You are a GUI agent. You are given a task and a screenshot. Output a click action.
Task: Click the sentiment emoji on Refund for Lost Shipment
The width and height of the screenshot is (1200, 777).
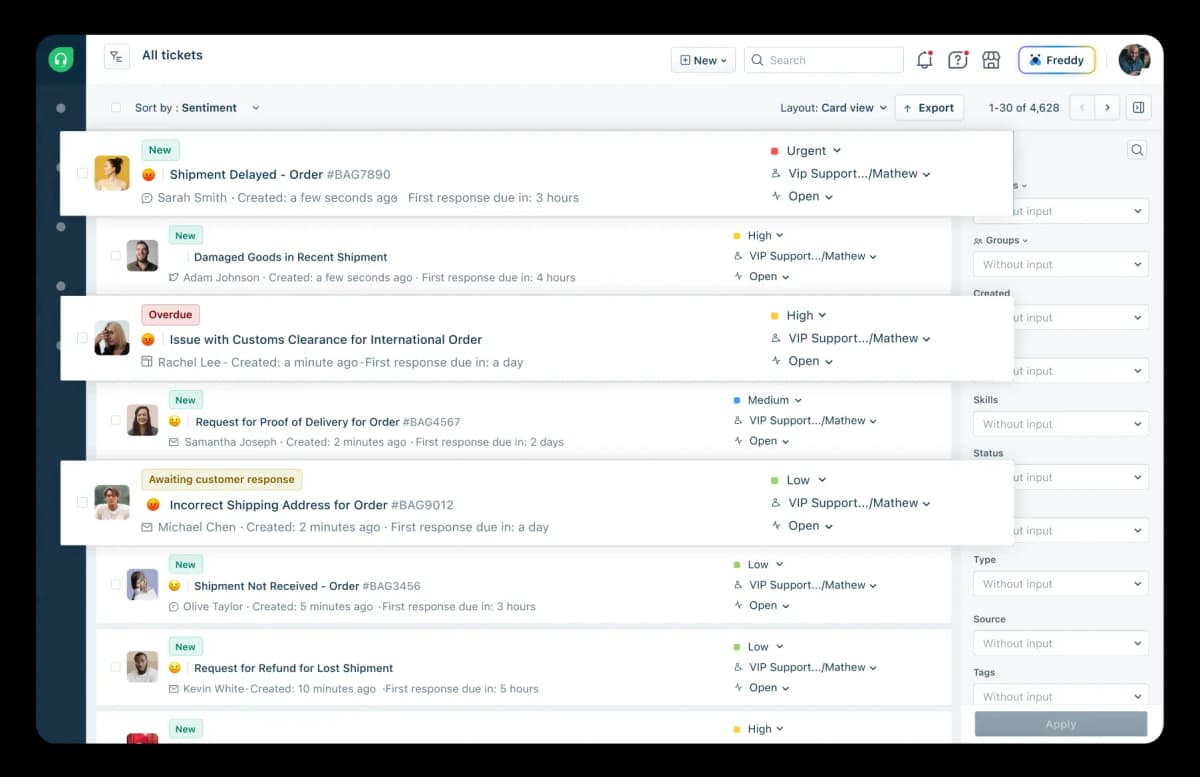pyautogui.click(x=175, y=668)
